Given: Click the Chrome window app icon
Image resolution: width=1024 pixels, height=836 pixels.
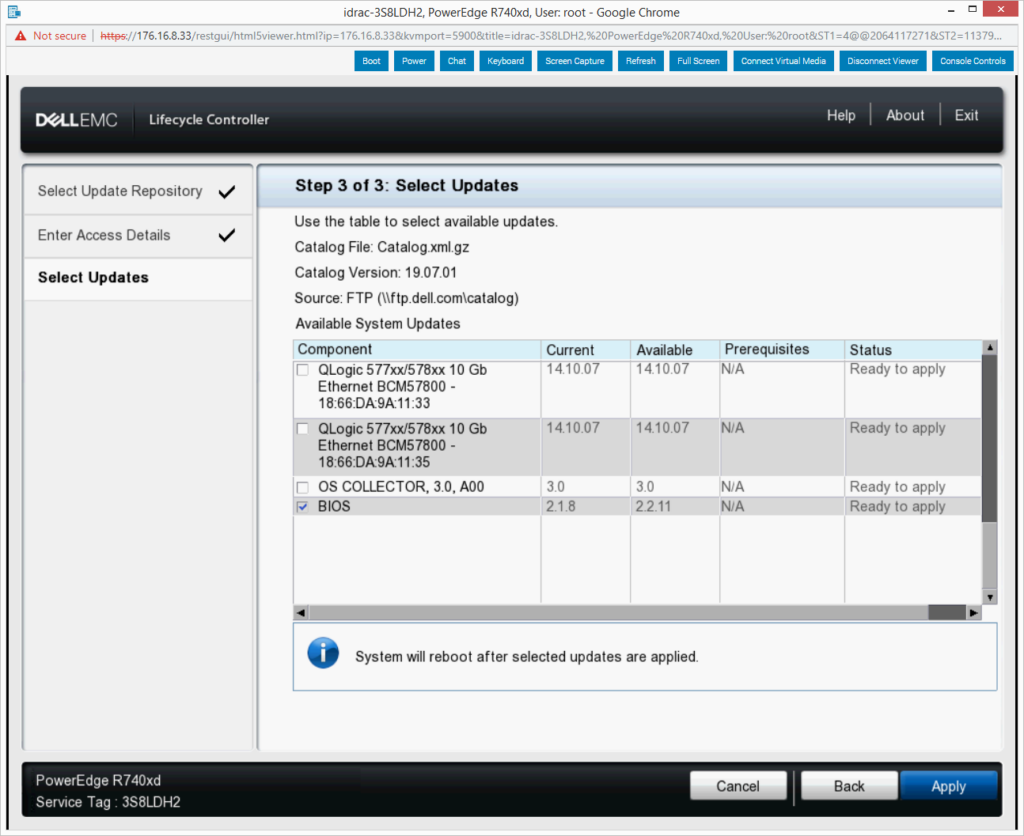Looking at the screenshot, I should (x=14, y=12).
